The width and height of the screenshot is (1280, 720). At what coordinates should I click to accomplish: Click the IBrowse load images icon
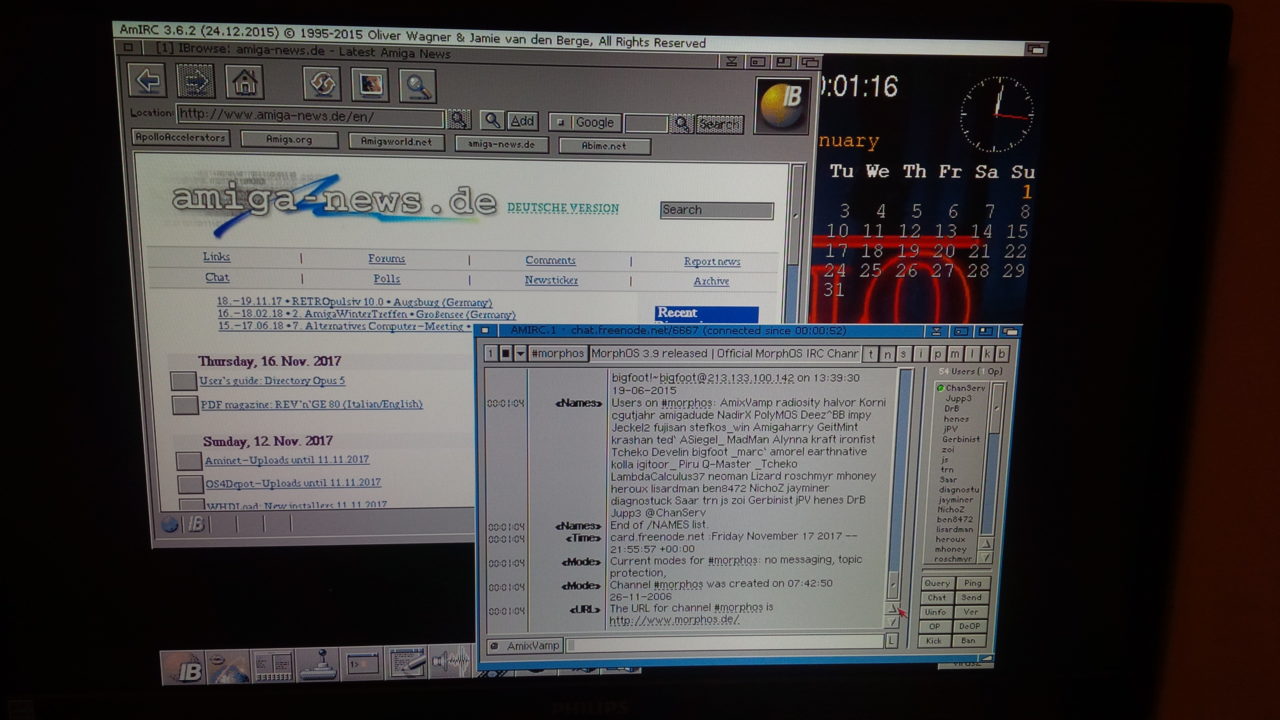coord(370,83)
